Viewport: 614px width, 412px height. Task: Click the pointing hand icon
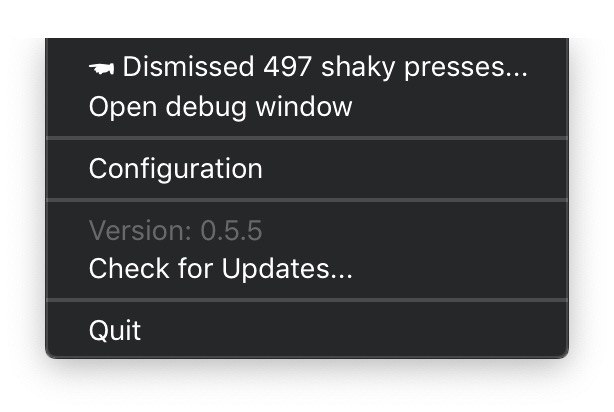[101, 69]
